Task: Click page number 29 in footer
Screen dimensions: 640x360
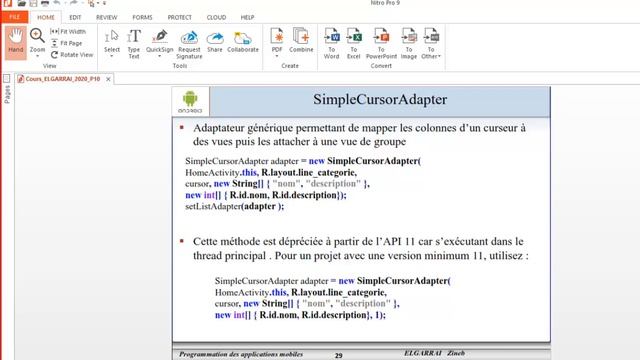Action: 339,356
